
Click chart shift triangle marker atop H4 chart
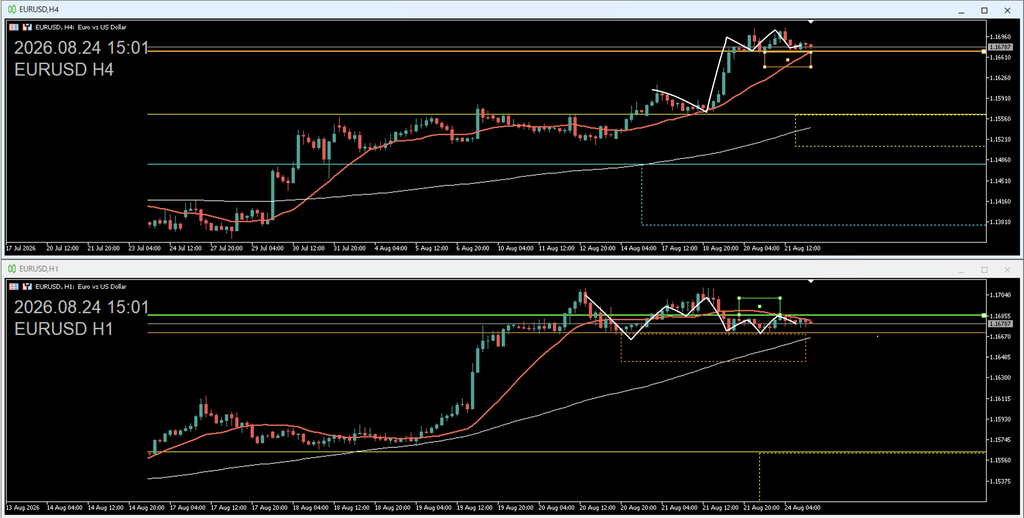click(x=810, y=22)
